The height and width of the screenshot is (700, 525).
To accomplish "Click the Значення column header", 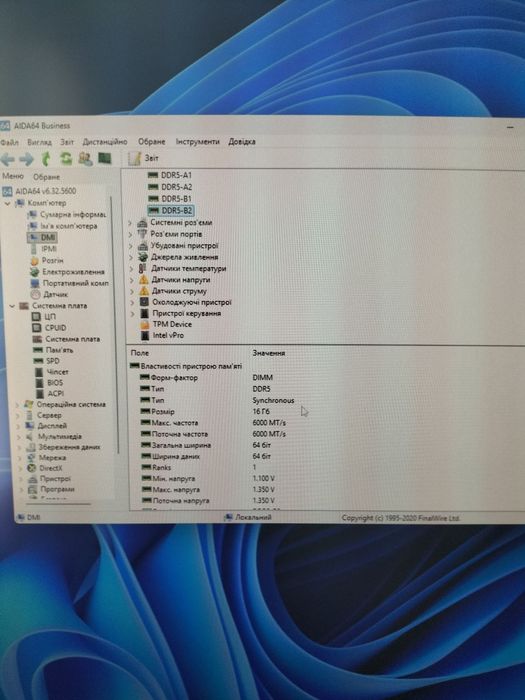I will [269, 353].
